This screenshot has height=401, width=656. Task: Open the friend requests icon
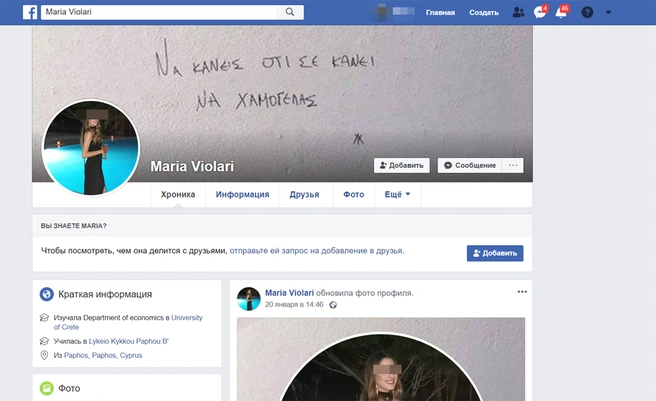518,13
